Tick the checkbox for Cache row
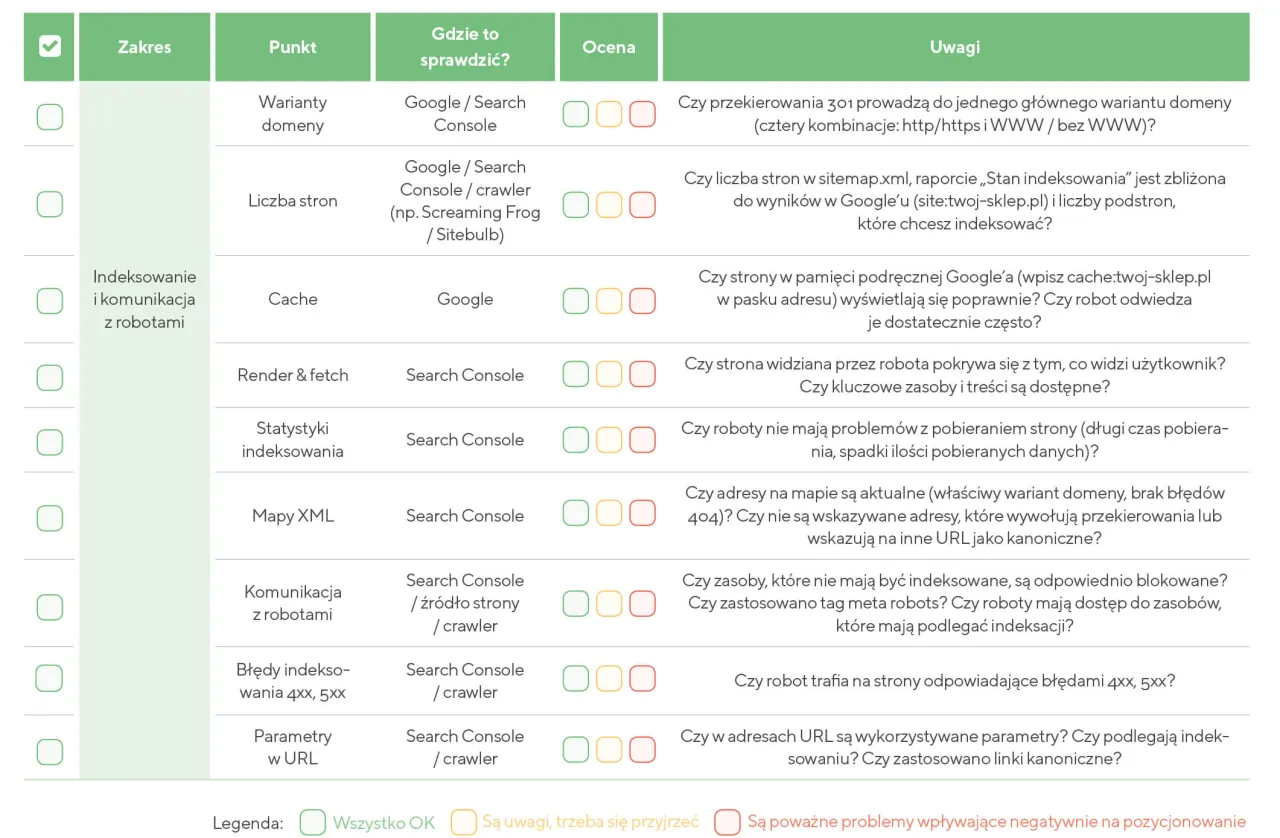 point(49,300)
